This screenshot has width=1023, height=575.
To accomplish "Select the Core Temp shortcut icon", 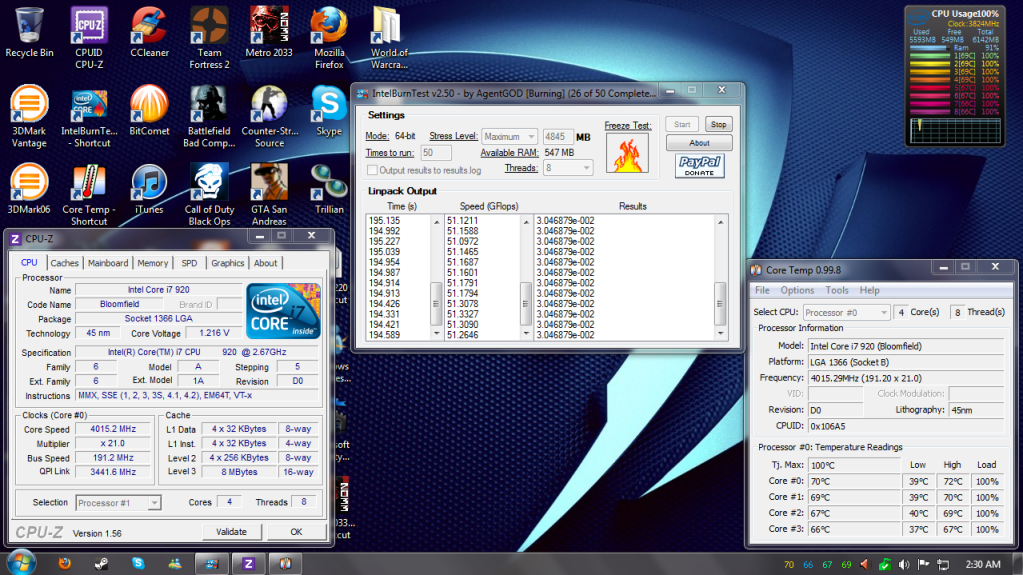I will click(x=89, y=194).
